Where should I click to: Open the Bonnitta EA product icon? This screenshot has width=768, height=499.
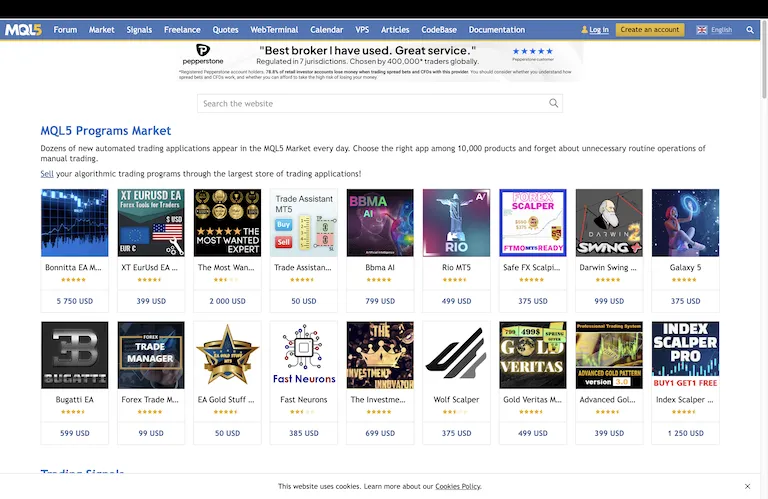pyautogui.click(x=75, y=223)
